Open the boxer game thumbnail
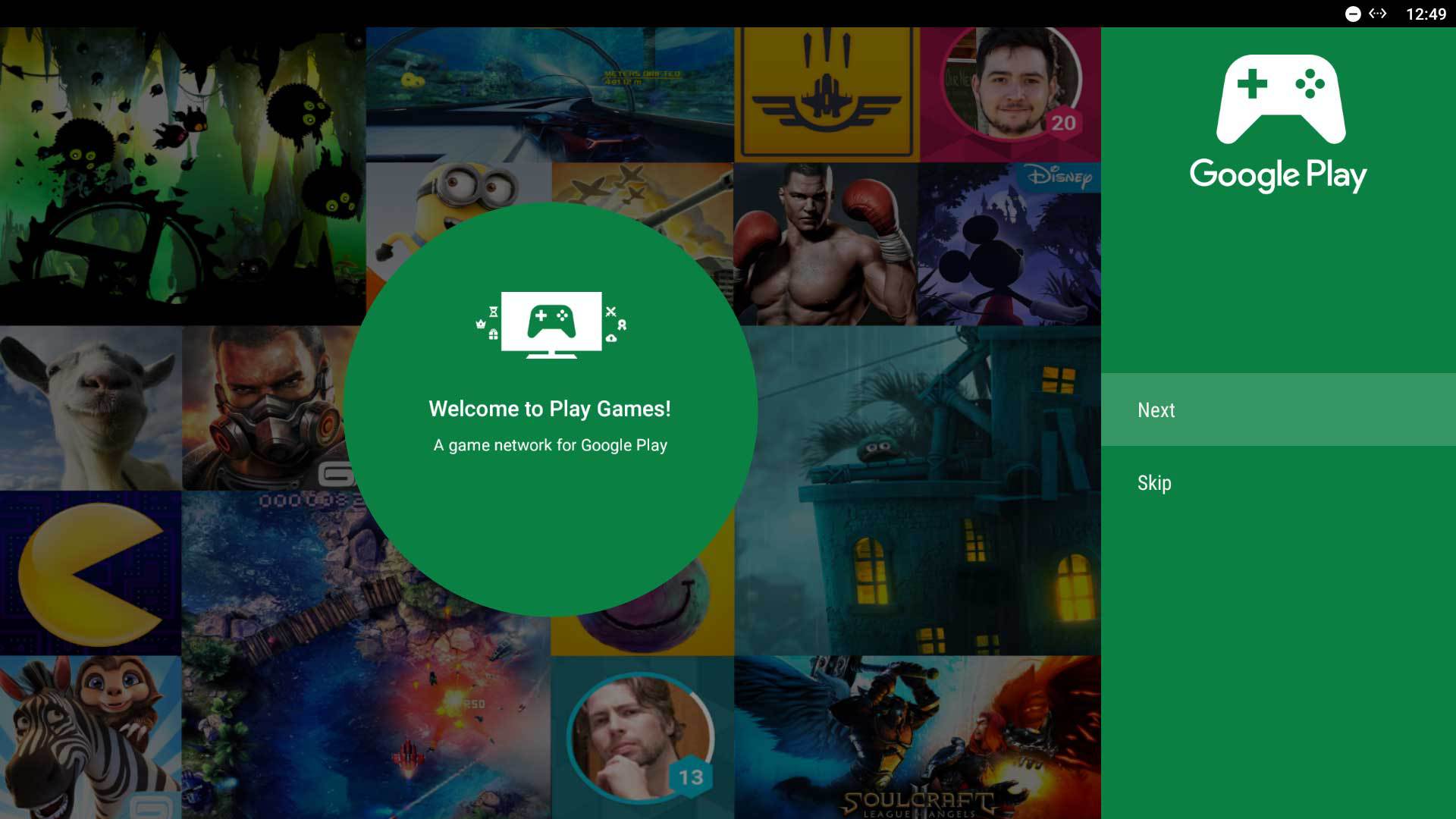 pyautogui.click(x=826, y=244)
